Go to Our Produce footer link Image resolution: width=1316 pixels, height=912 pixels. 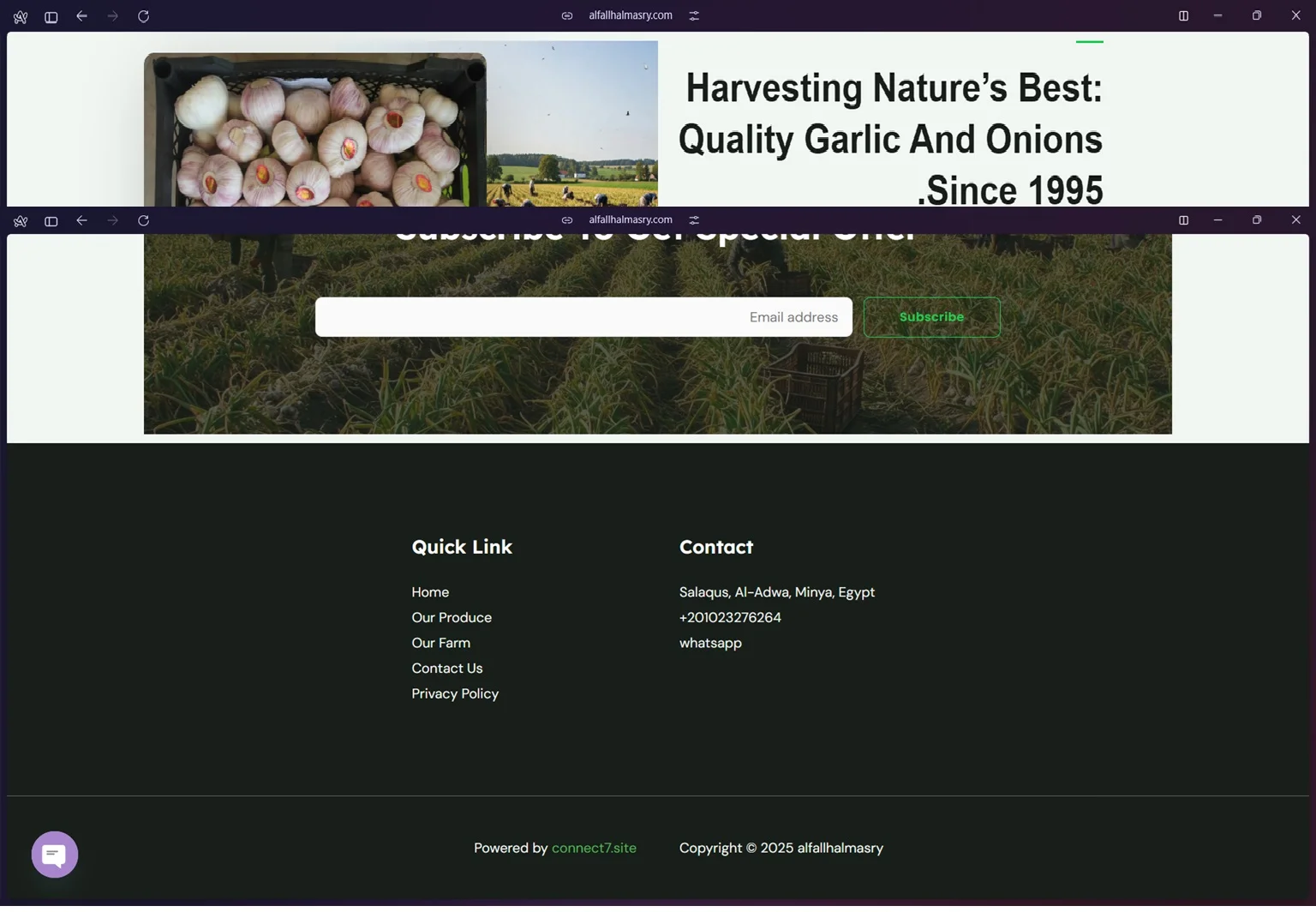click(x=452, y=618)
